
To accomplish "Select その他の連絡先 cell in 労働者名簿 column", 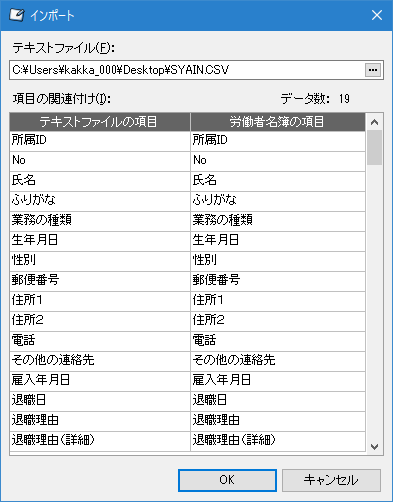I will (278, 361).
